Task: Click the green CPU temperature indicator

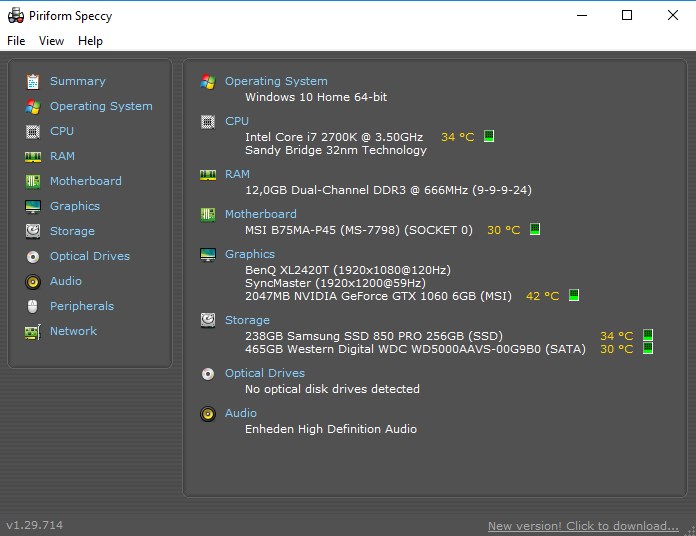Action: [x=489, y=137]
